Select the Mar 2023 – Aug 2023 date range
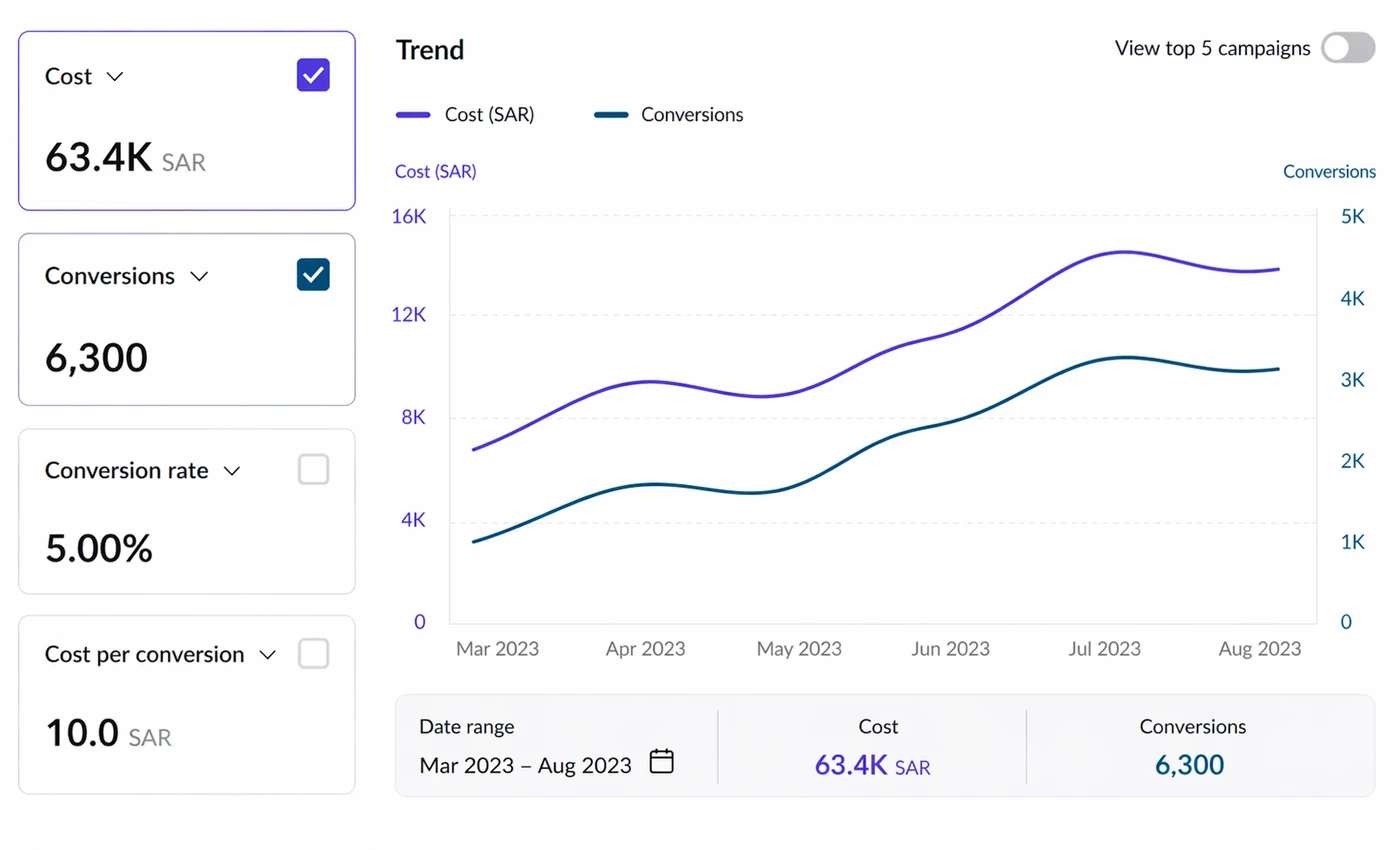 tap(526, 766)
